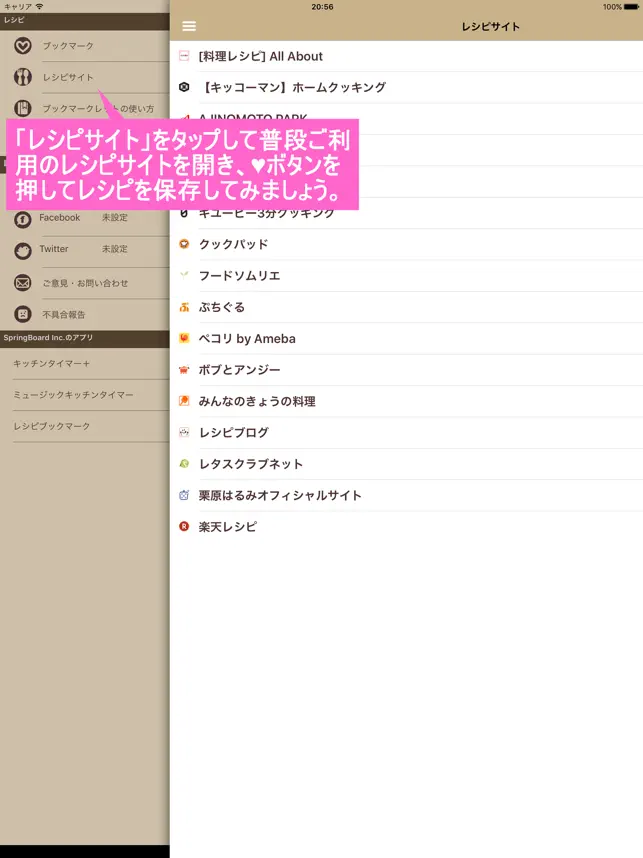Tap the Kikkoman hexagon favicon
Image resolution: width=643 pixels, height=858 pixels.
184,87
